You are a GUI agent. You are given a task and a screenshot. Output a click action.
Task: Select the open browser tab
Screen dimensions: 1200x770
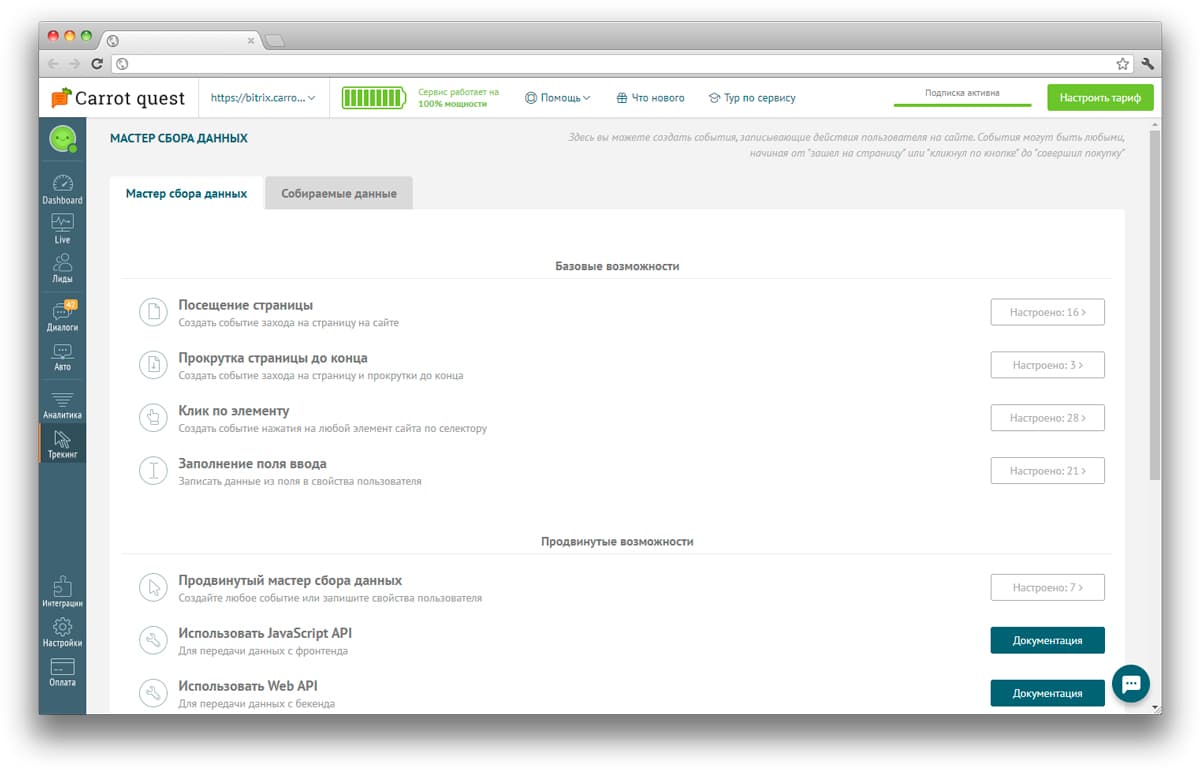pyautogui.click(x=180, y=40)
